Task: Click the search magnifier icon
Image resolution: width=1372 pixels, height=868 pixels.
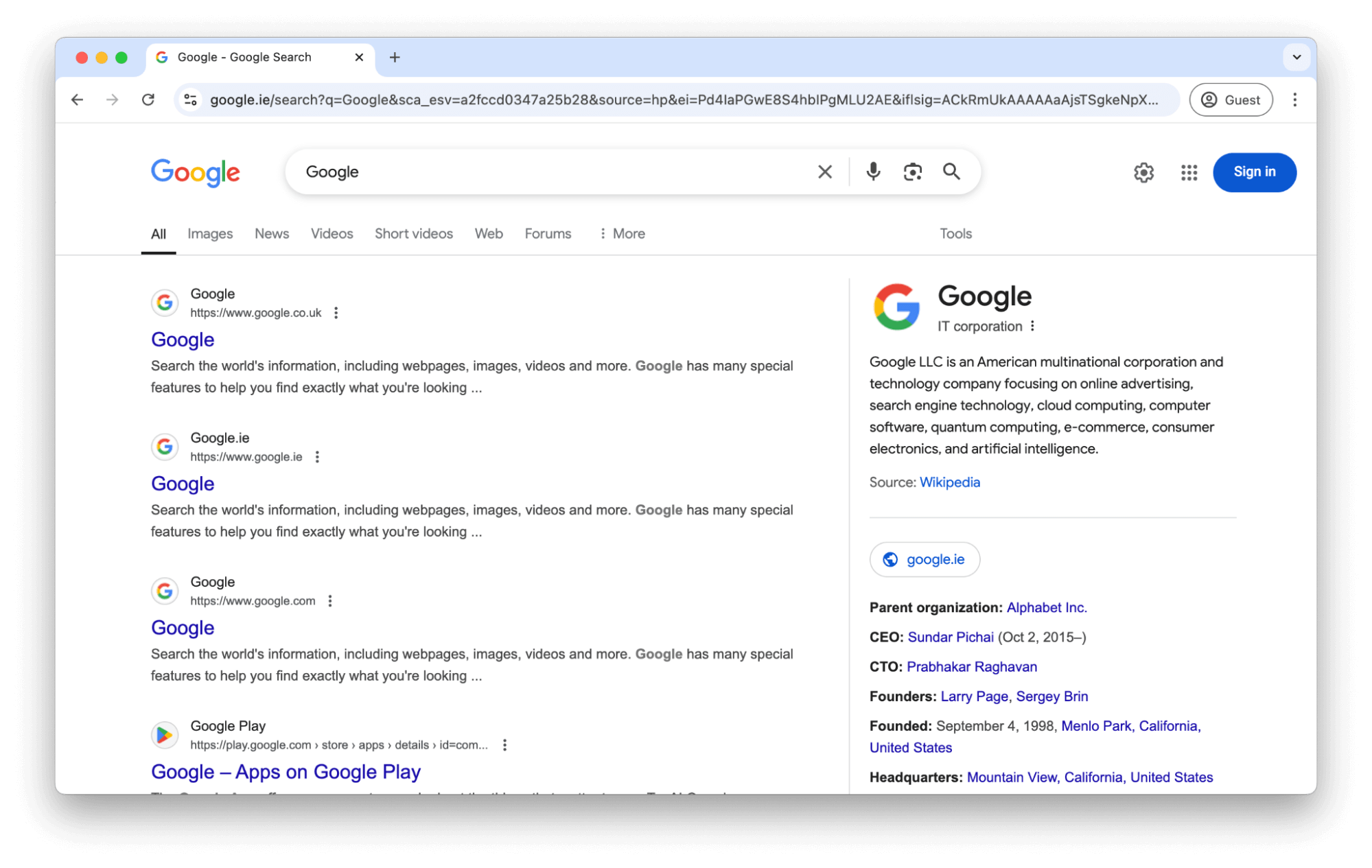Action: (951, 172)
